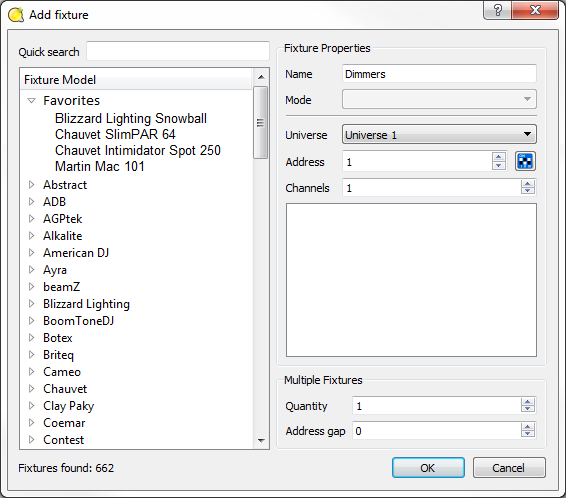
Task: Confirm with the OK button
Action: (x=428, y=468)
